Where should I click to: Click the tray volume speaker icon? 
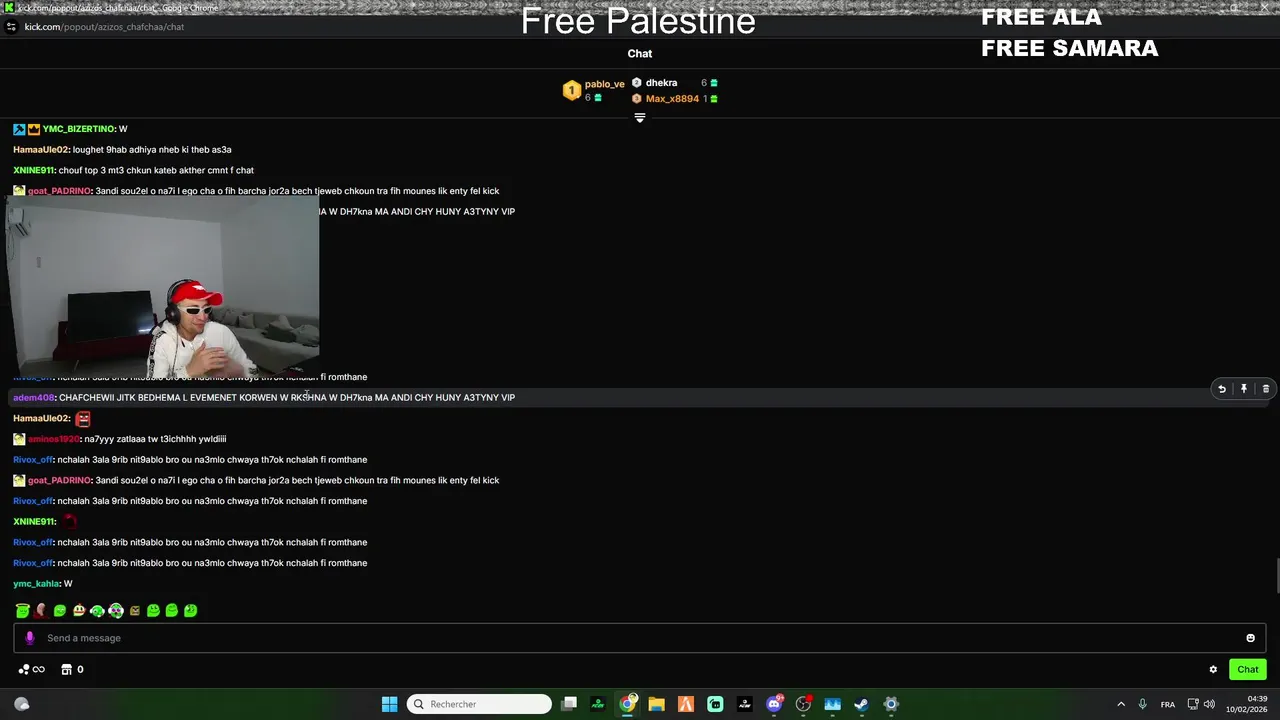[1209, 704]
